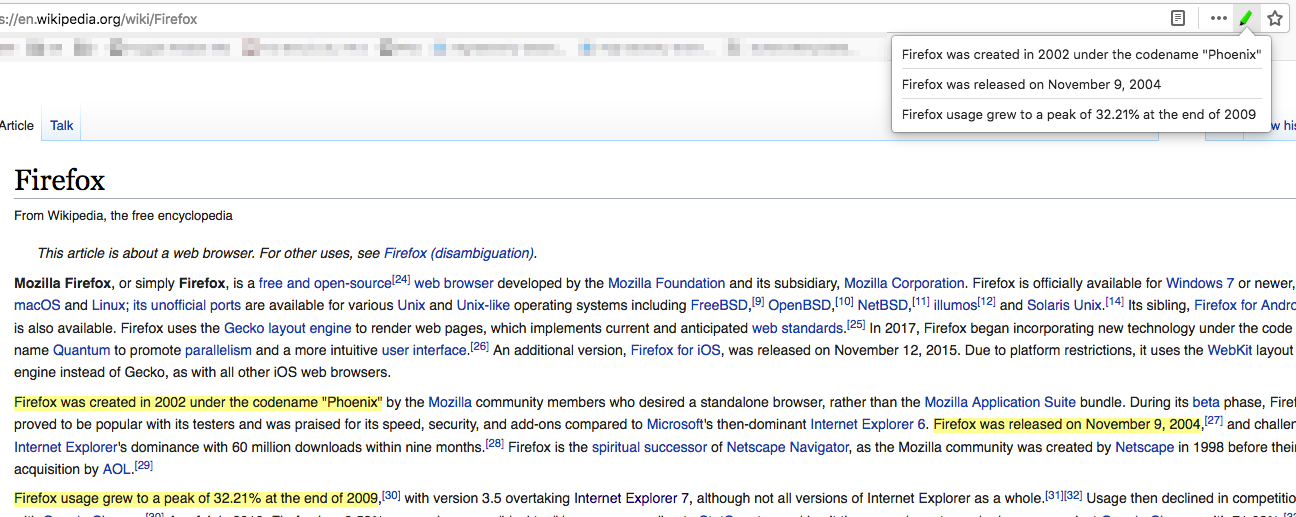The width and height of the screenshot is (1296, 517).
Task: Open the Linux link
Action: pyautogui.click(x=109, y=305)
